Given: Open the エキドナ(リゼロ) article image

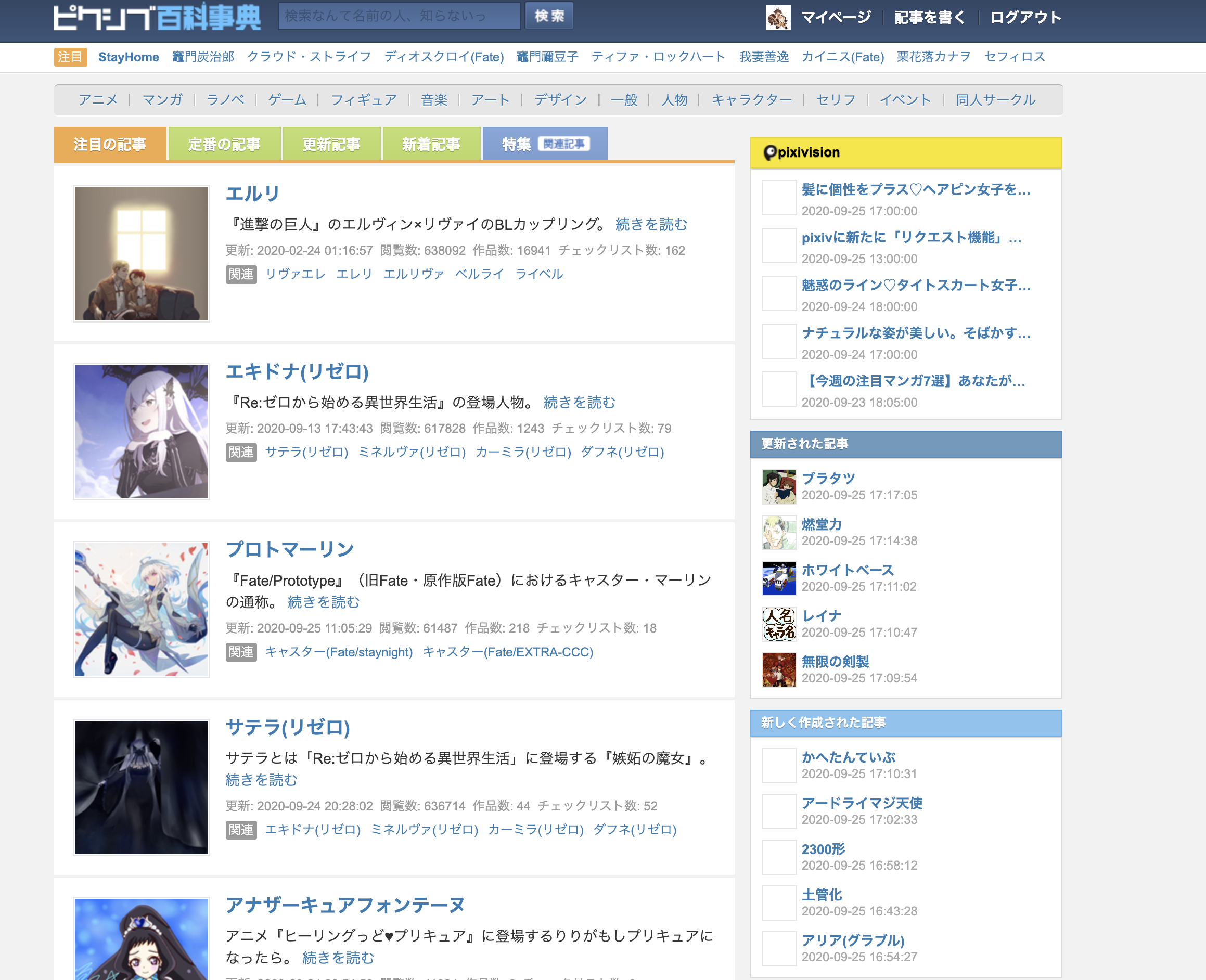Looking at the screenshot, I should (141, 431).
